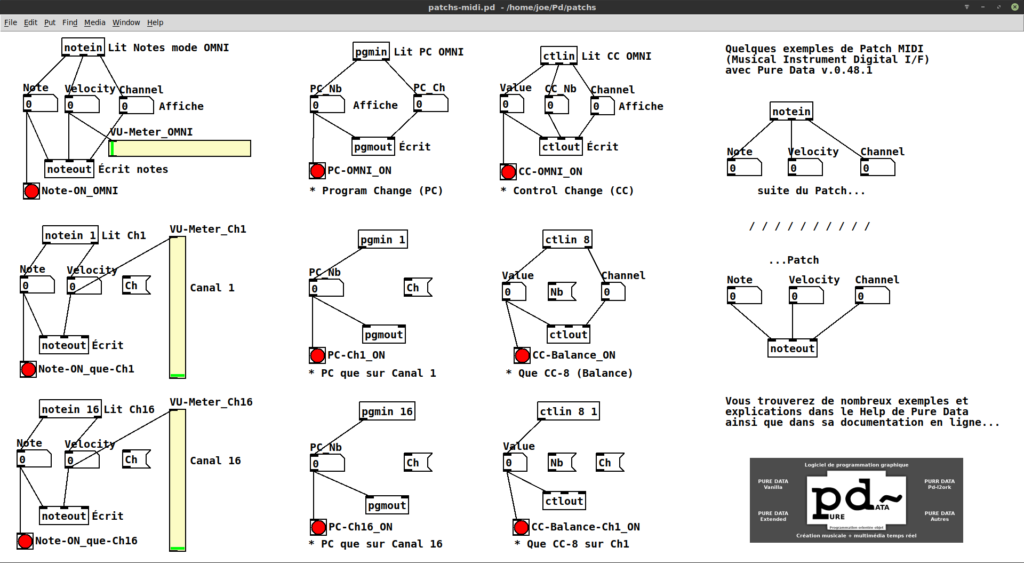
Task: Open the Help menu
Action: (155, 22)
